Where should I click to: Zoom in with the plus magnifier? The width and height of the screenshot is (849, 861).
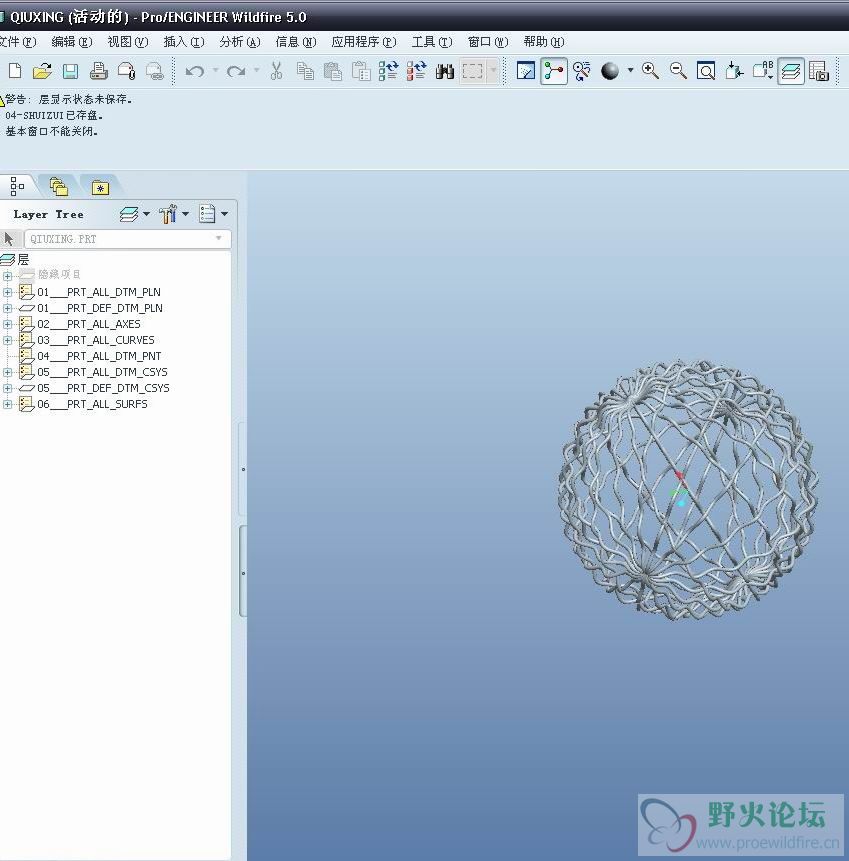(x=650, y=71)
